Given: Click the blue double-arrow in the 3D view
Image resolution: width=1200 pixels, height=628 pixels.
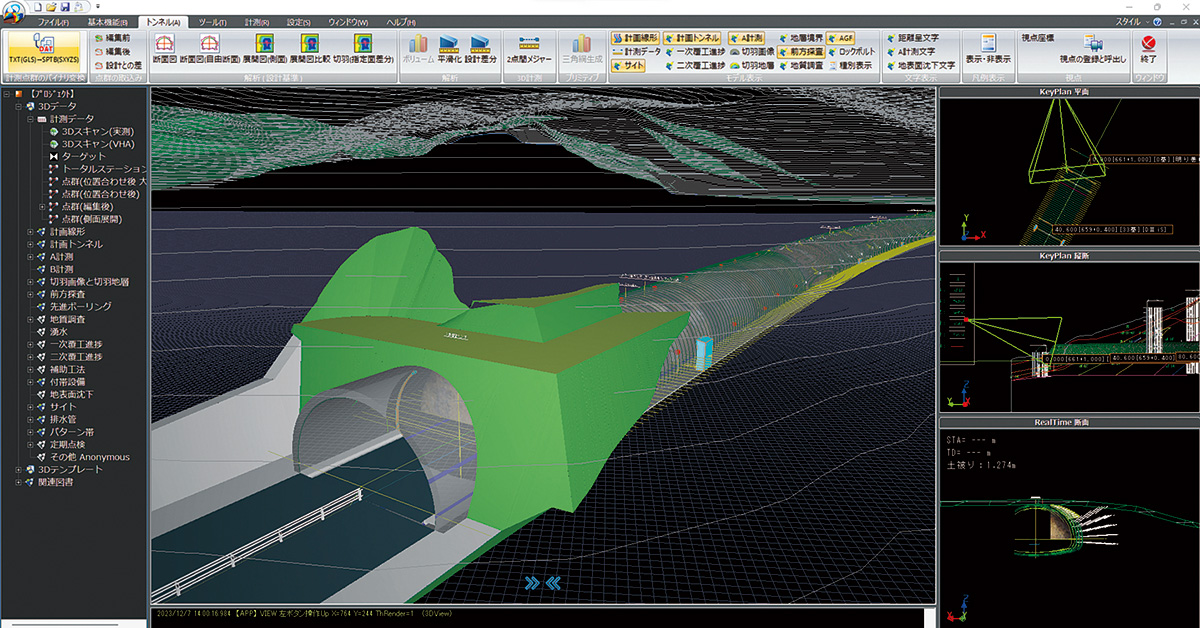Looking at the screenshot, I should tap(541, 582).
